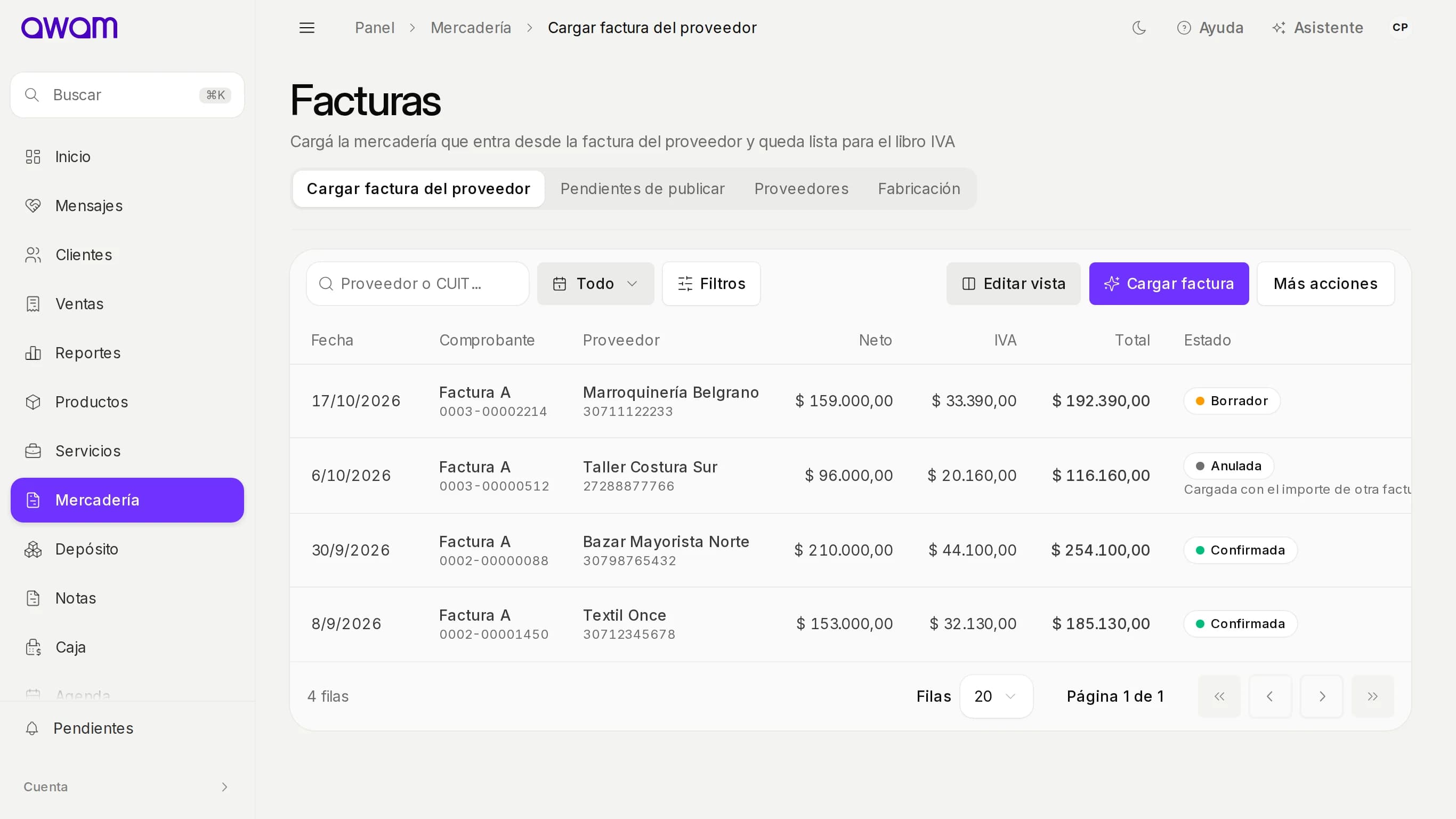Open Pendientes notifications
The height and width of the screenshot is (819, 1456).
point(127,728)
